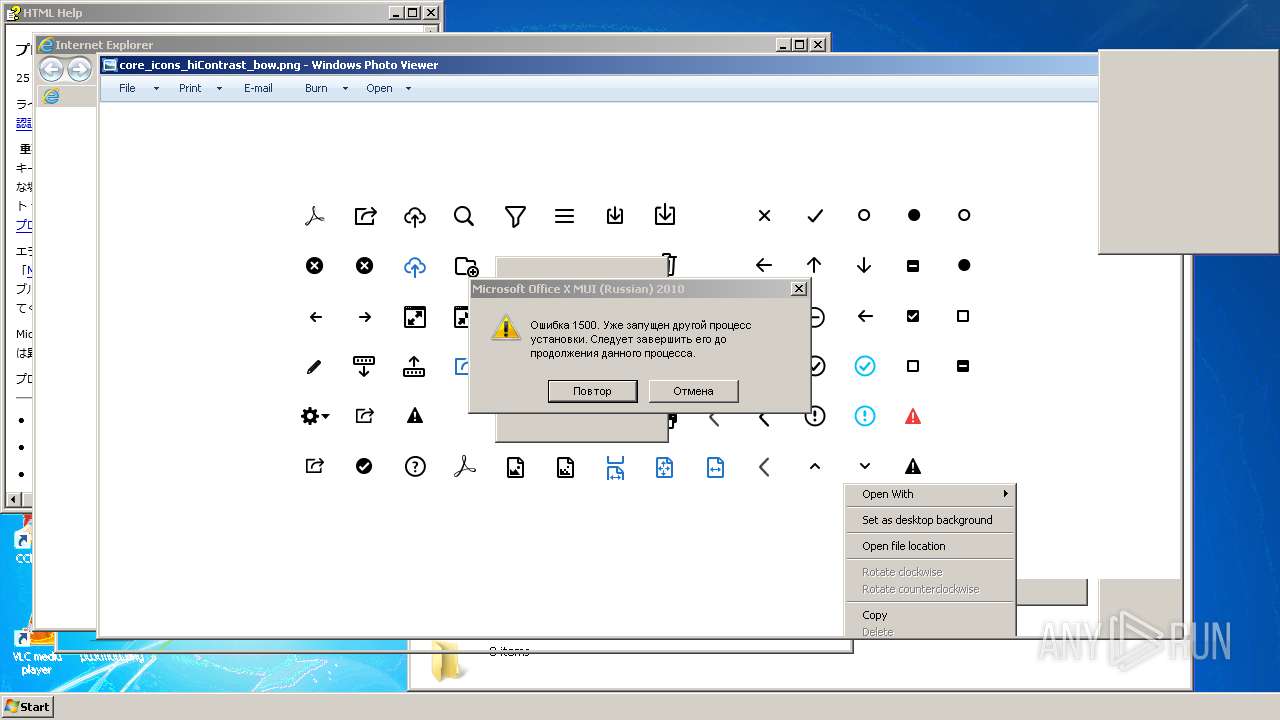Click the black cloud upload icon
Image resolution: width=1280 pixels, height=720 pixels.
tap(415, 216)
